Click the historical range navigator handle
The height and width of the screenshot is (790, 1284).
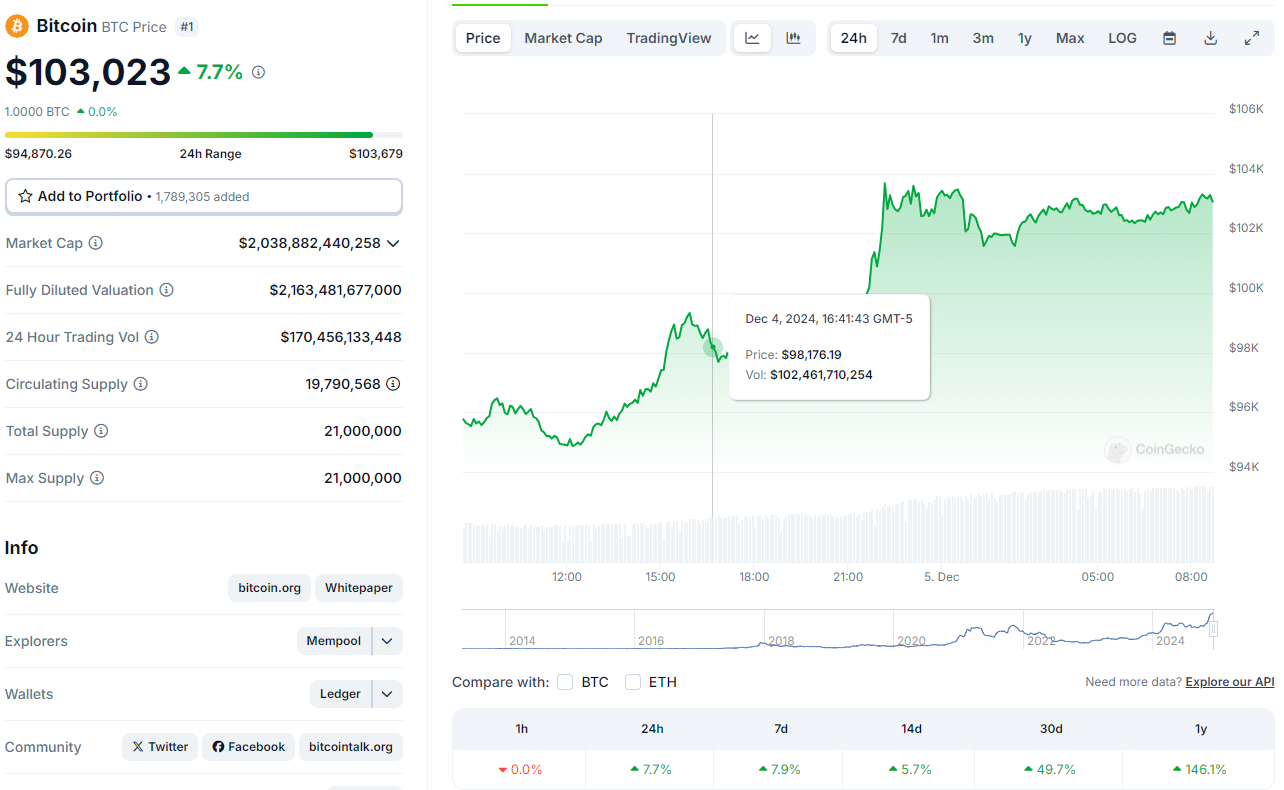coord(1214,629)
